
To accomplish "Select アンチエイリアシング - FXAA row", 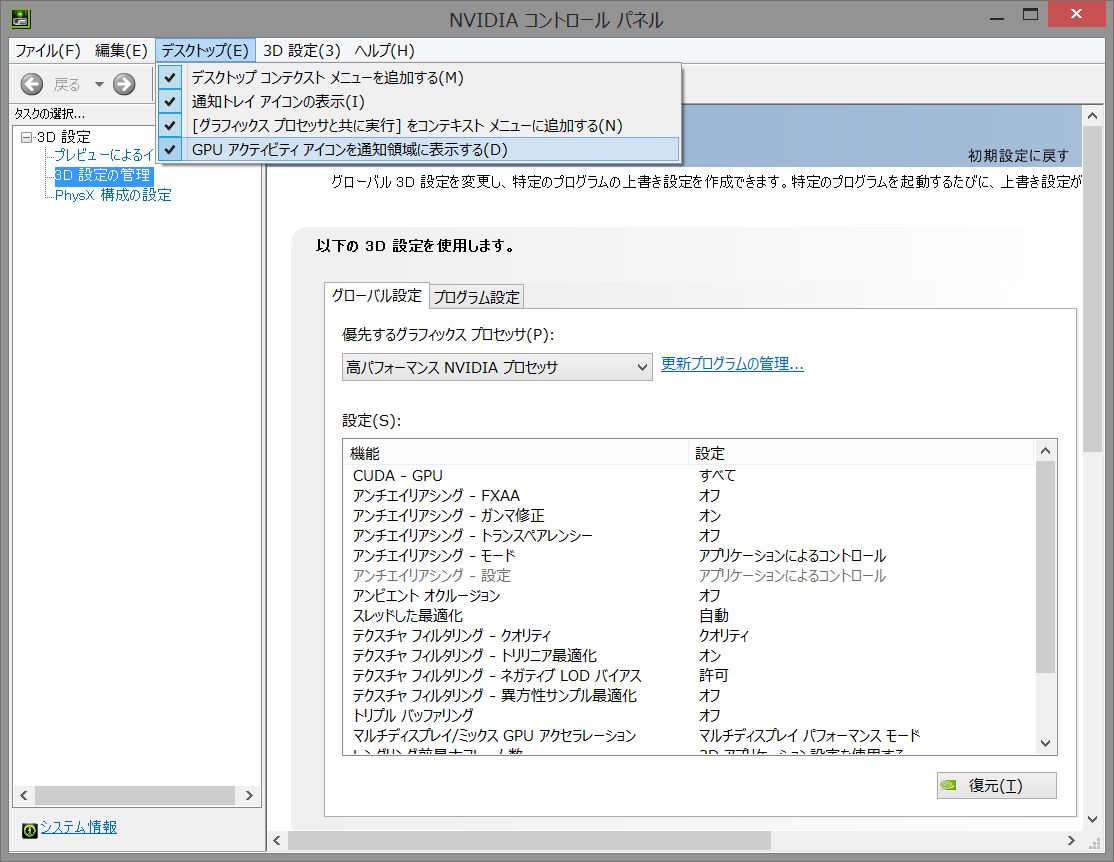I will pyautogui.click(x=689, y=495).
